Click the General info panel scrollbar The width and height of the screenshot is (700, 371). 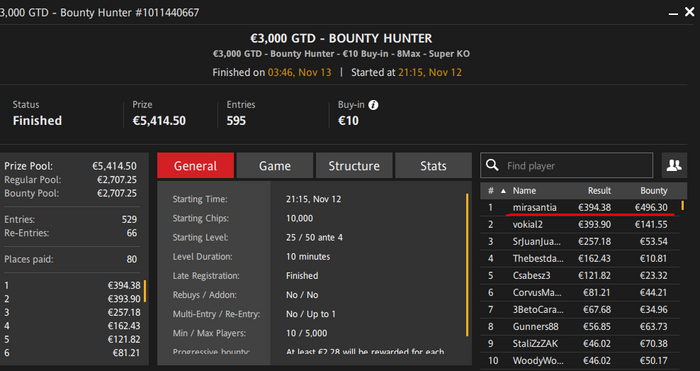point(467,265)
